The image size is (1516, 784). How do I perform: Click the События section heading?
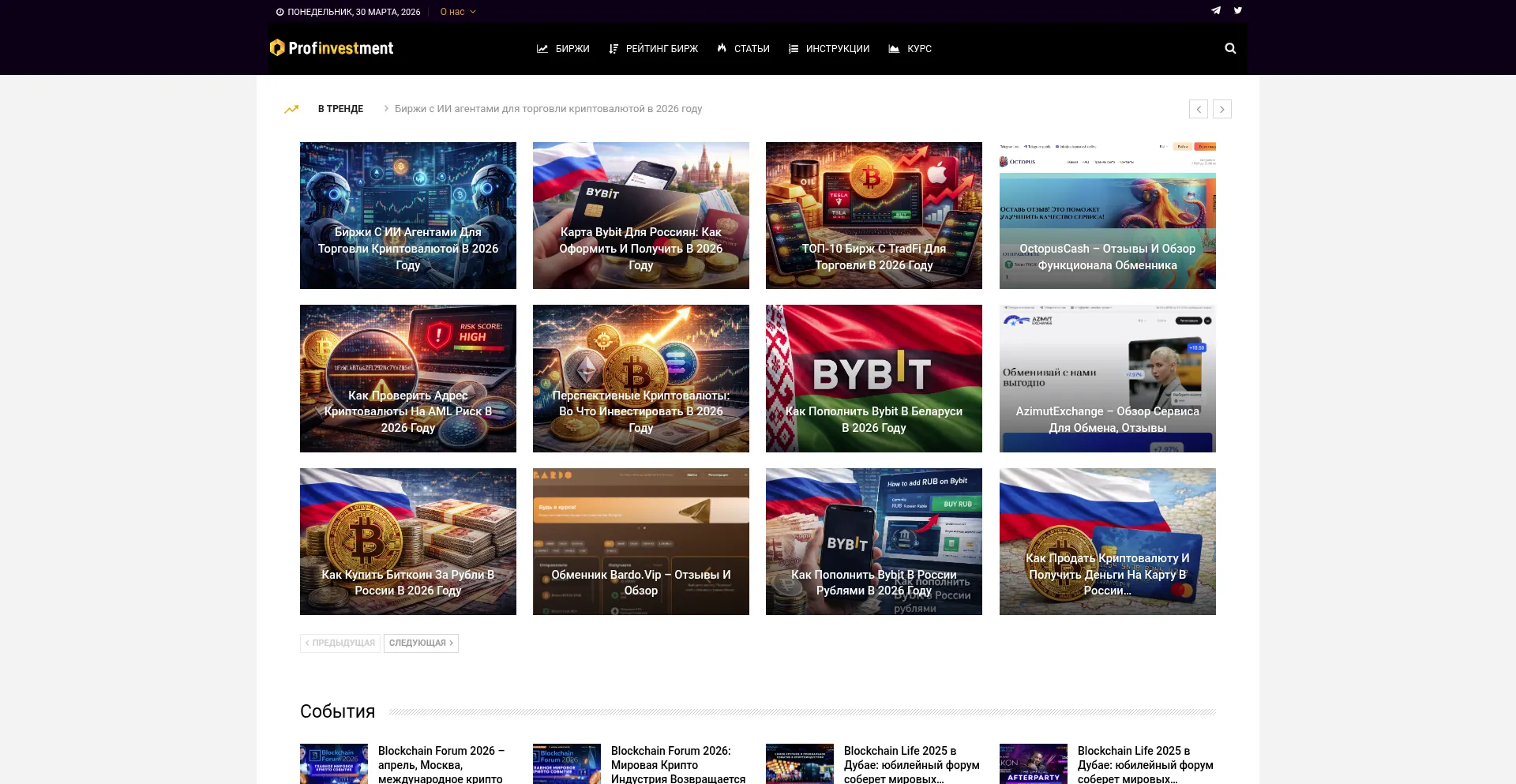tap(337, 711)
